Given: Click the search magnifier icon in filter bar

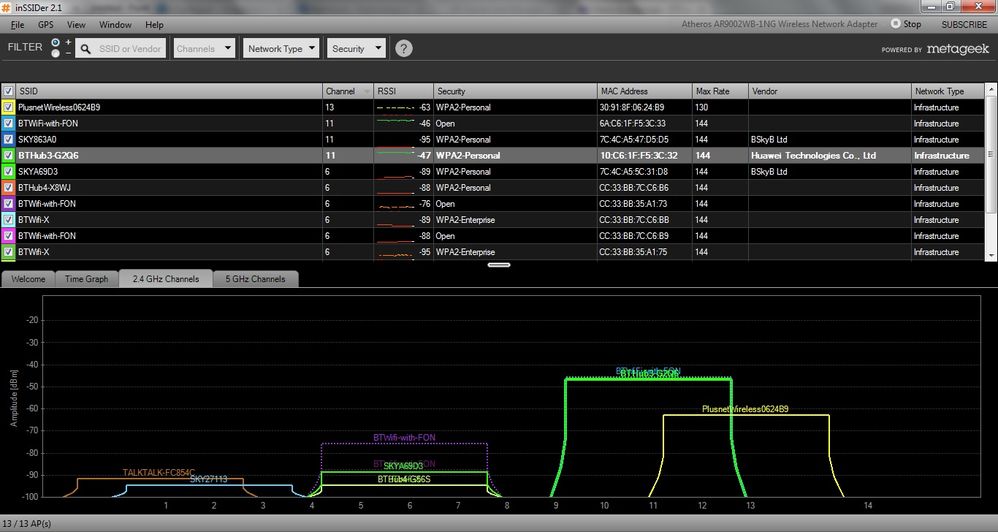Looking at the screenshot, I should pos(85,48).
